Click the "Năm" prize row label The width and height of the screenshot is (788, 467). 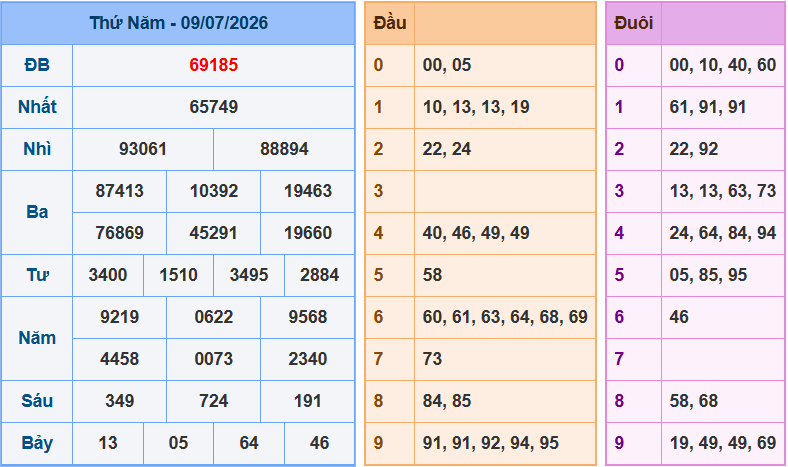click(37, 338)
